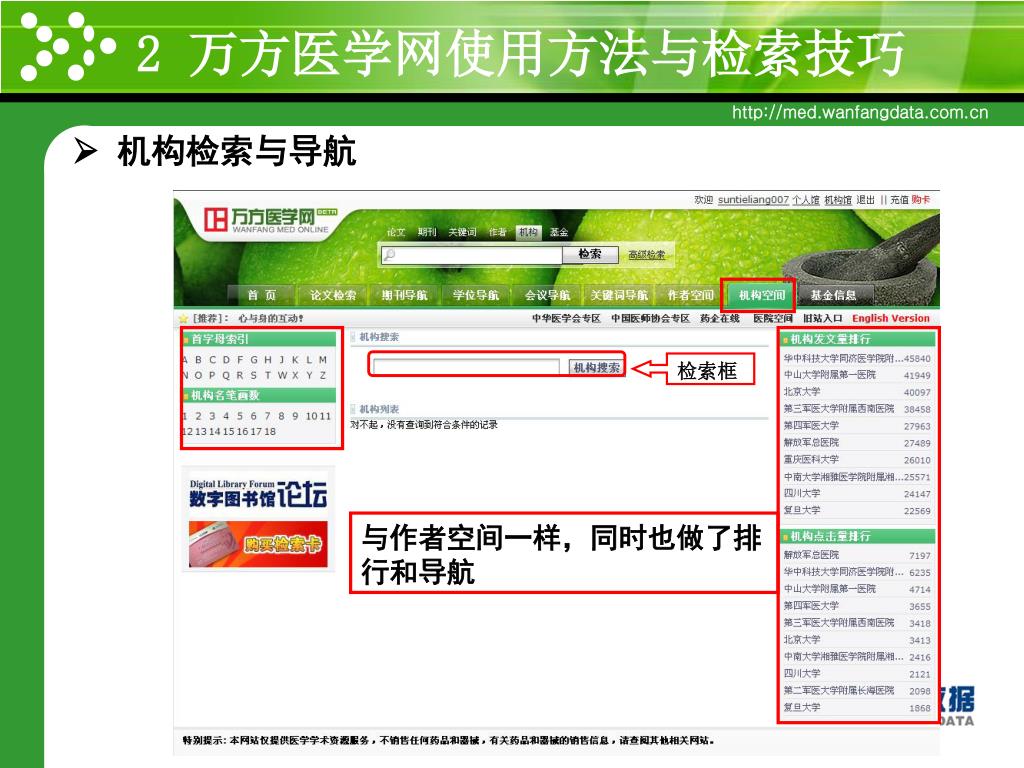
Task: Click the 检索 search button
Action: (590, 254)
